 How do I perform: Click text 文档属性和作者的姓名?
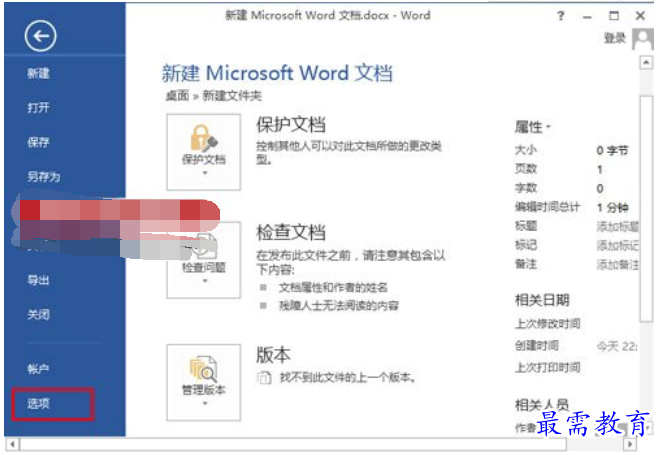coord(333,288)
